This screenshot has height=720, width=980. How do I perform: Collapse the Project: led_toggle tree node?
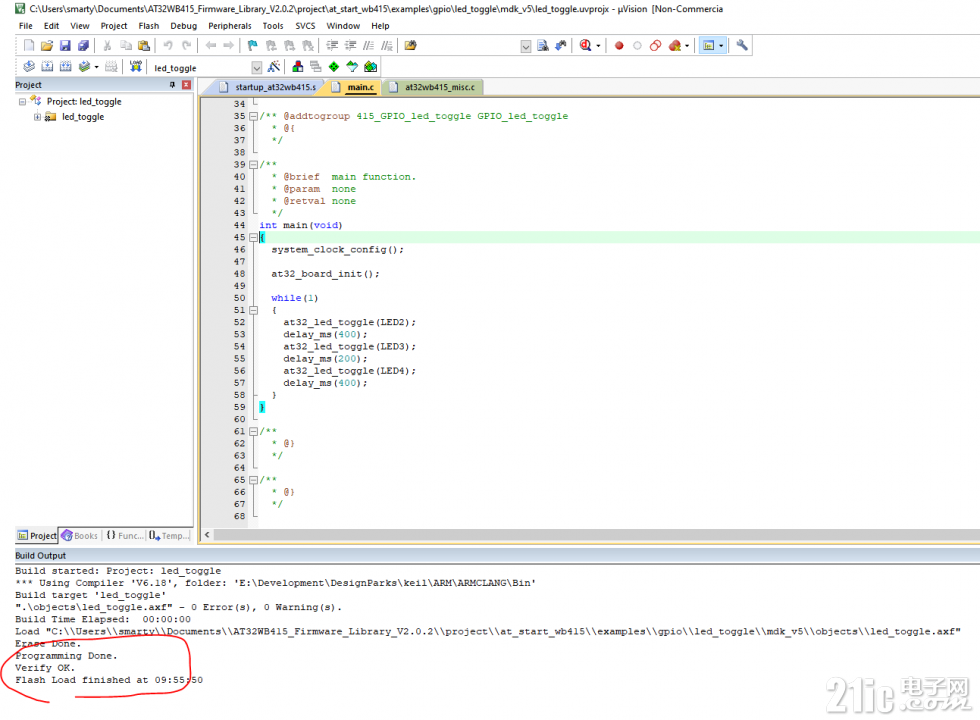pos(22,101)
